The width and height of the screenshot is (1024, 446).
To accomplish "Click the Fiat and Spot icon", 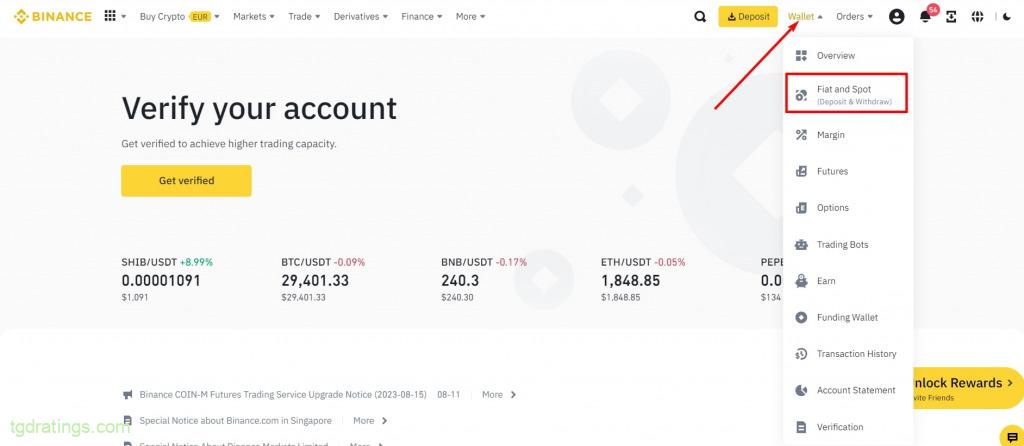I will 801,95.
